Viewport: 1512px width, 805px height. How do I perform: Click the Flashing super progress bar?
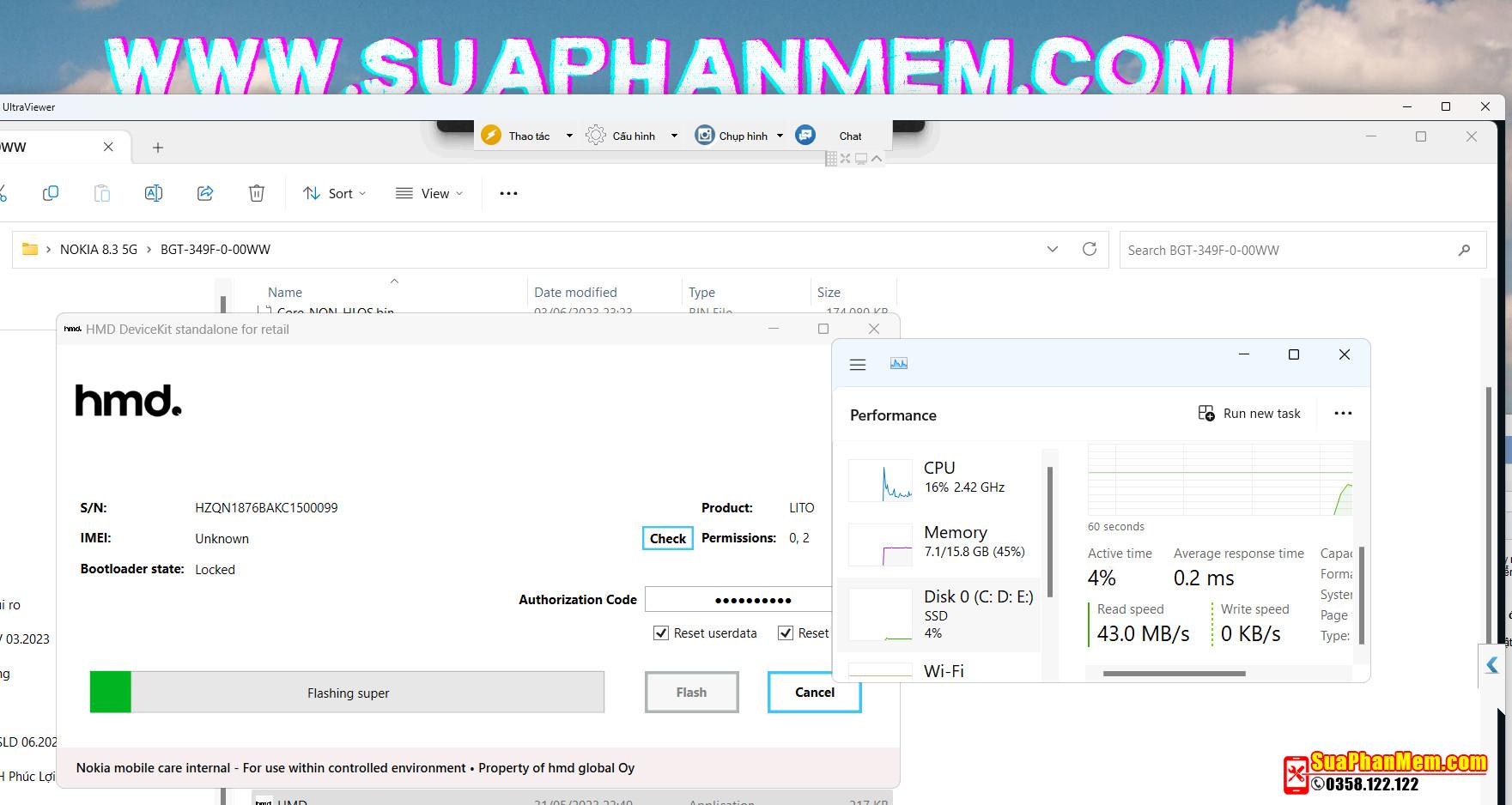click(x=348, y=693)
